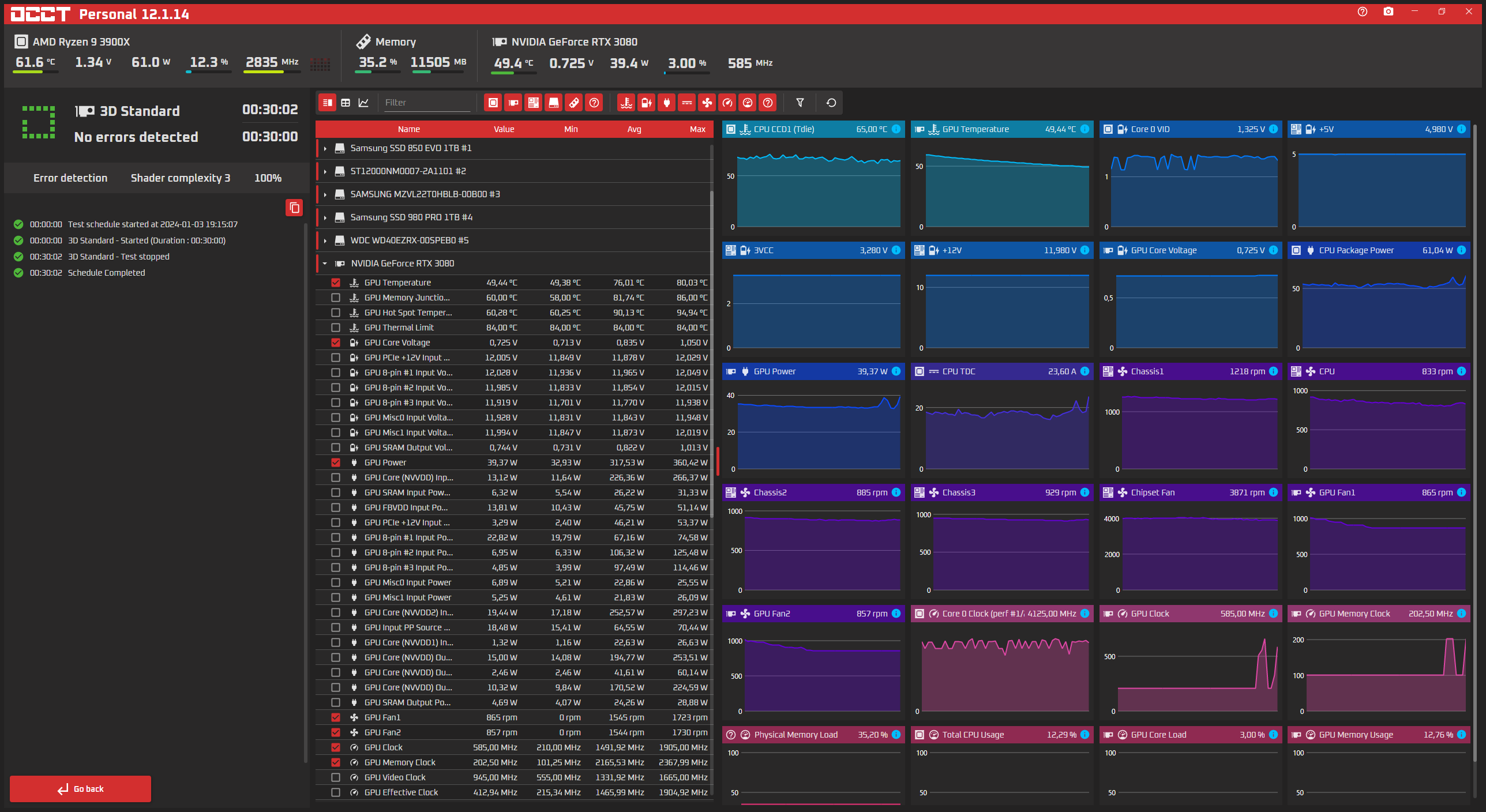The width and height of the screenshot is (1486, 812).
Task: Click the Go back button
Action: pyautogui.click(x=80, y=789)
